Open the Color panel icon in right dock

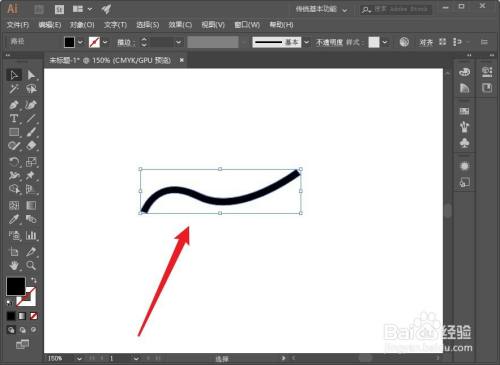pos(464,72)
